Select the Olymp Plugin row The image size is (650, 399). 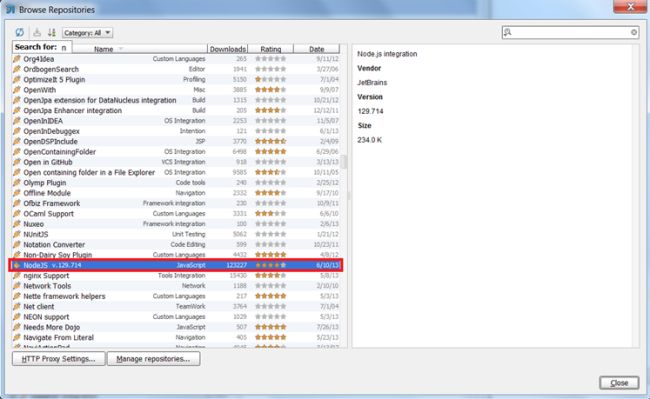176,183
